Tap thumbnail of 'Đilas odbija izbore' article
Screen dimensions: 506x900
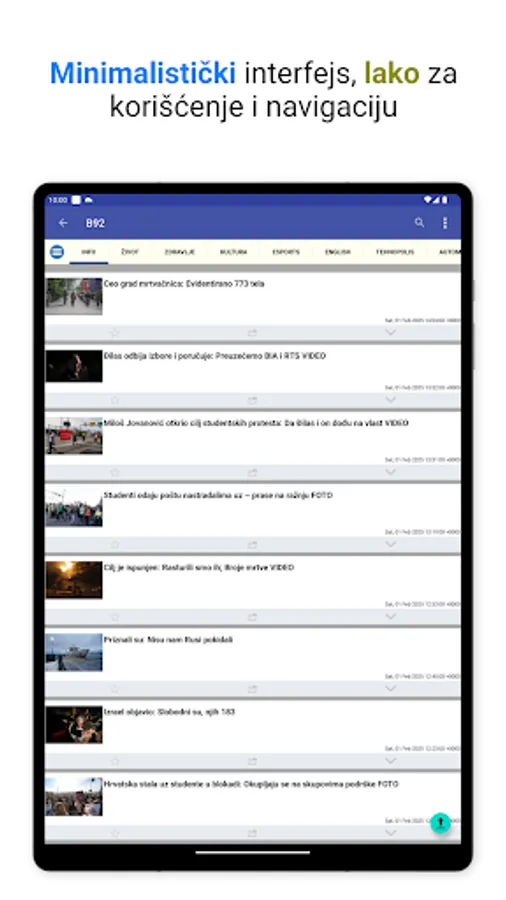(x=74, y=366)
